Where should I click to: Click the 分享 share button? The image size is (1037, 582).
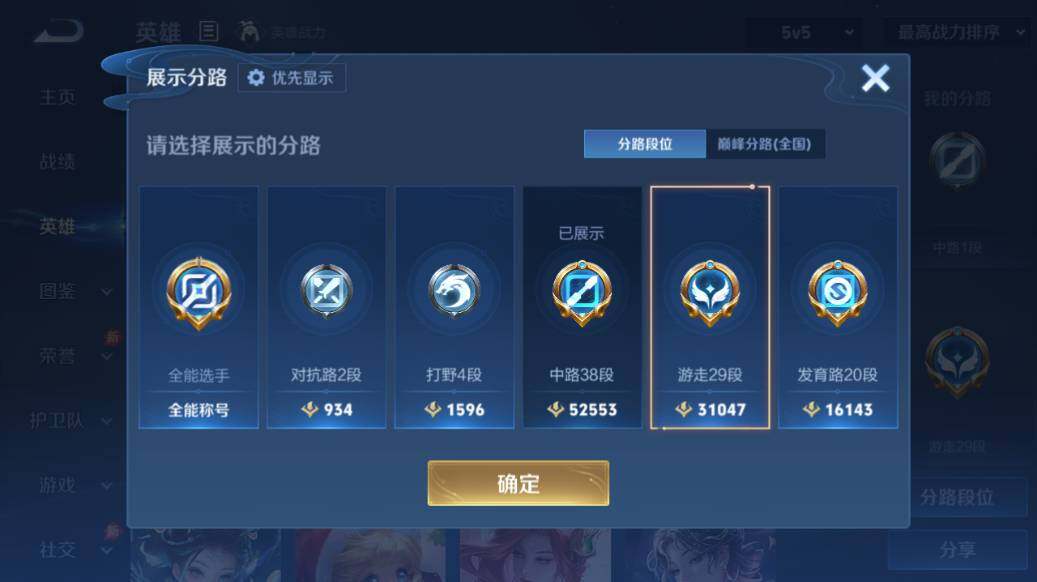[957, 550]
